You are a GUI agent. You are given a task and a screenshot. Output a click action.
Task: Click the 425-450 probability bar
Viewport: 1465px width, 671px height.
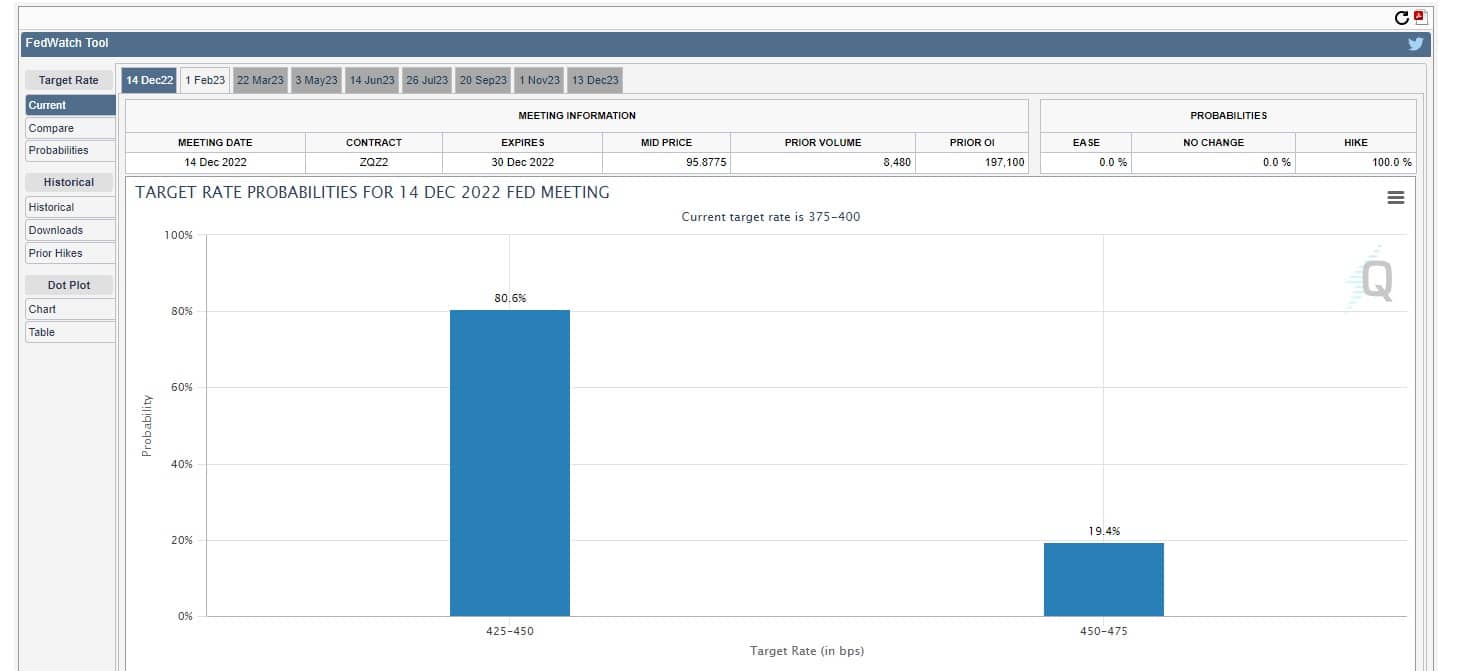point(510,463)
